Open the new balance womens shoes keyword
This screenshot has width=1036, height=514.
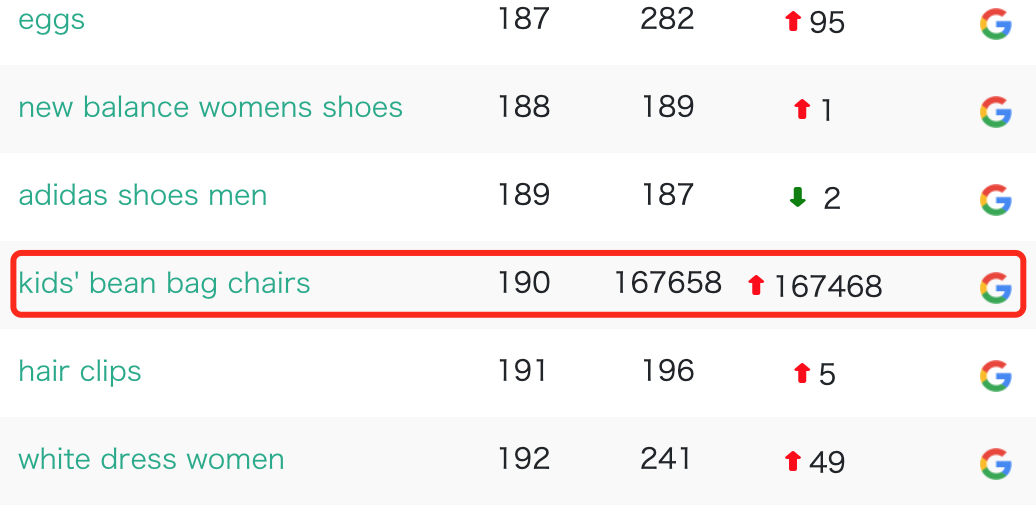210,108
